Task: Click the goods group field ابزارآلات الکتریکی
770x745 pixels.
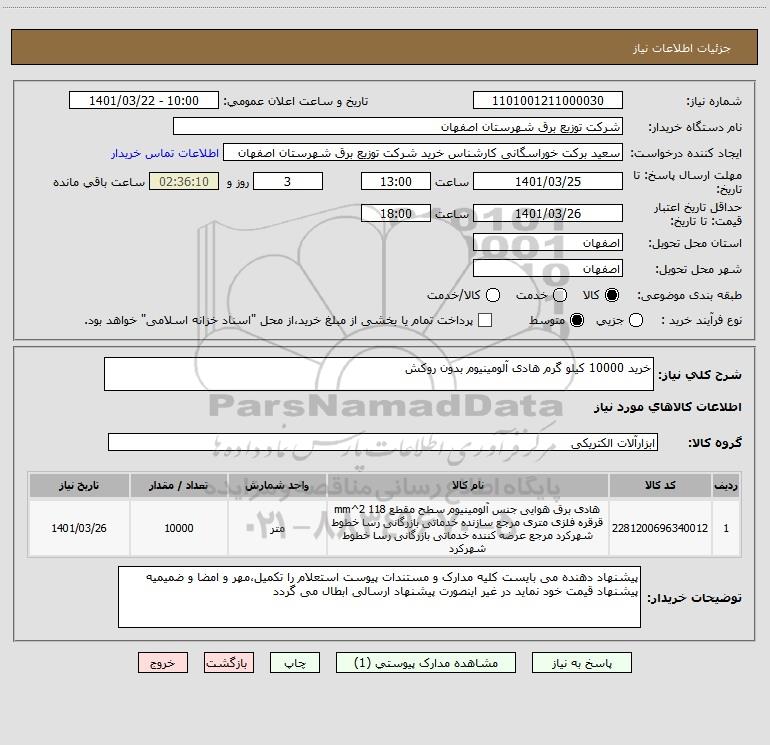Action: [383, 442]
